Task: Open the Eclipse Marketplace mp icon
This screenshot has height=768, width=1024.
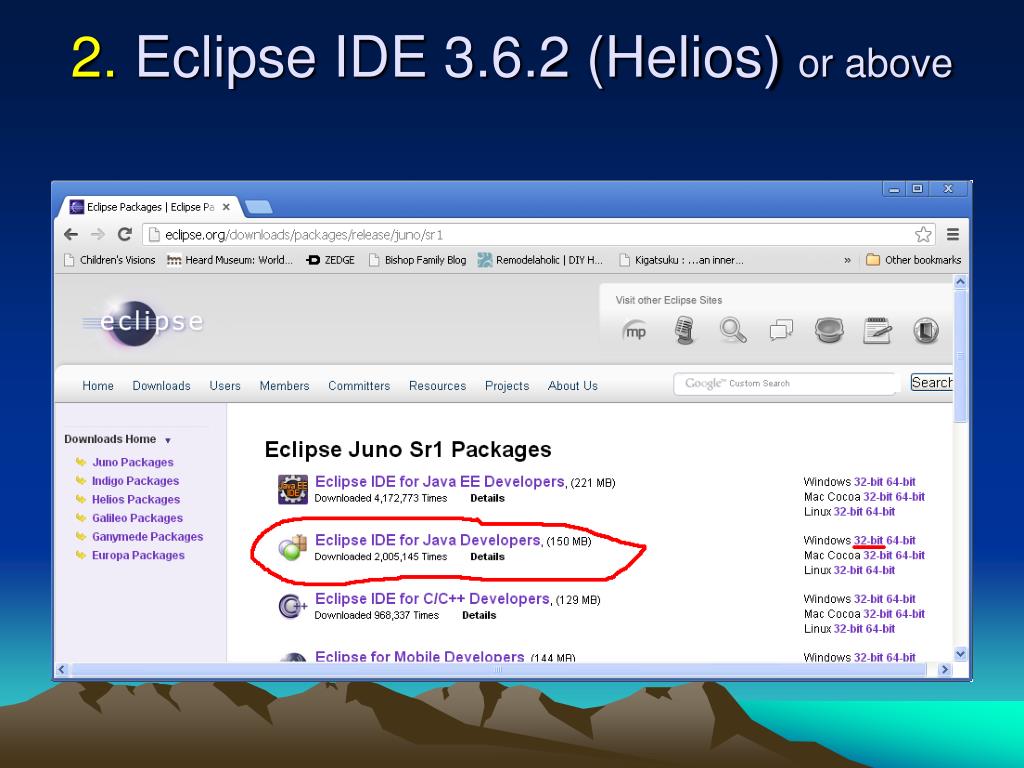Action: tap(634, 331)
